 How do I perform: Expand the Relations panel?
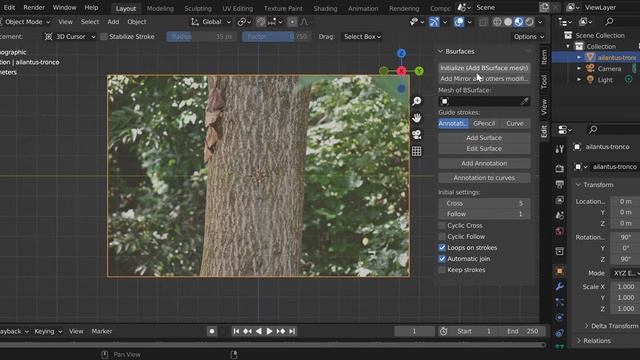579,340
